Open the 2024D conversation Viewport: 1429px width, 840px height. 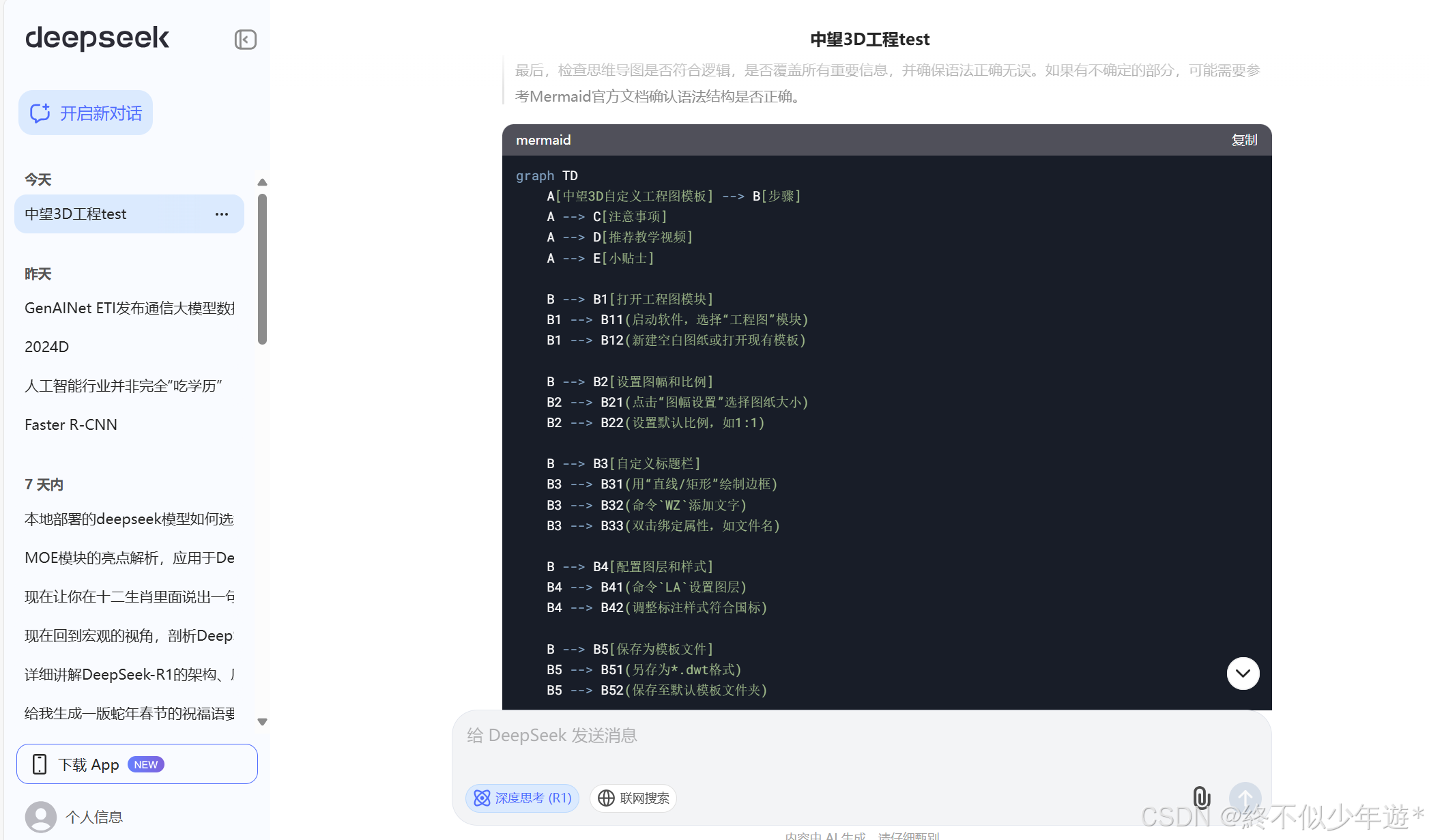pos(46,347)
